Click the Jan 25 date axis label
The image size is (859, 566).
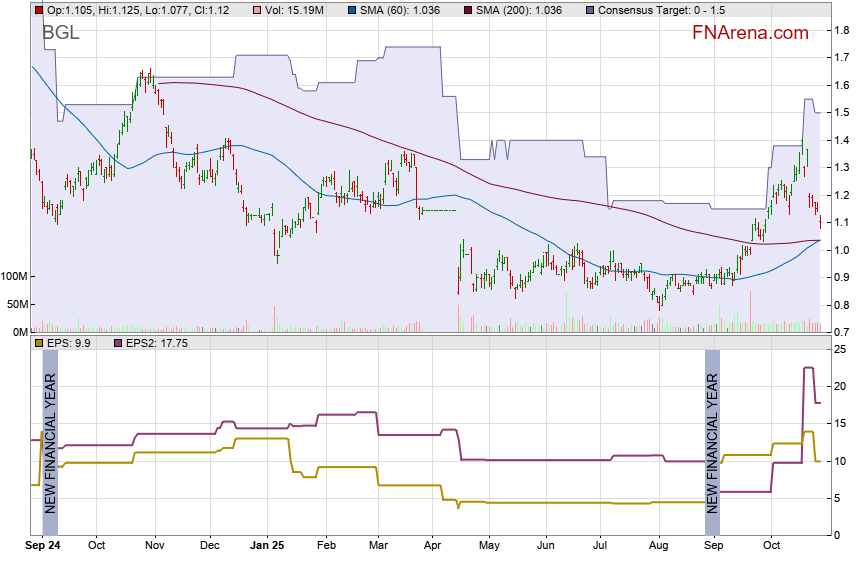[267, 546]
